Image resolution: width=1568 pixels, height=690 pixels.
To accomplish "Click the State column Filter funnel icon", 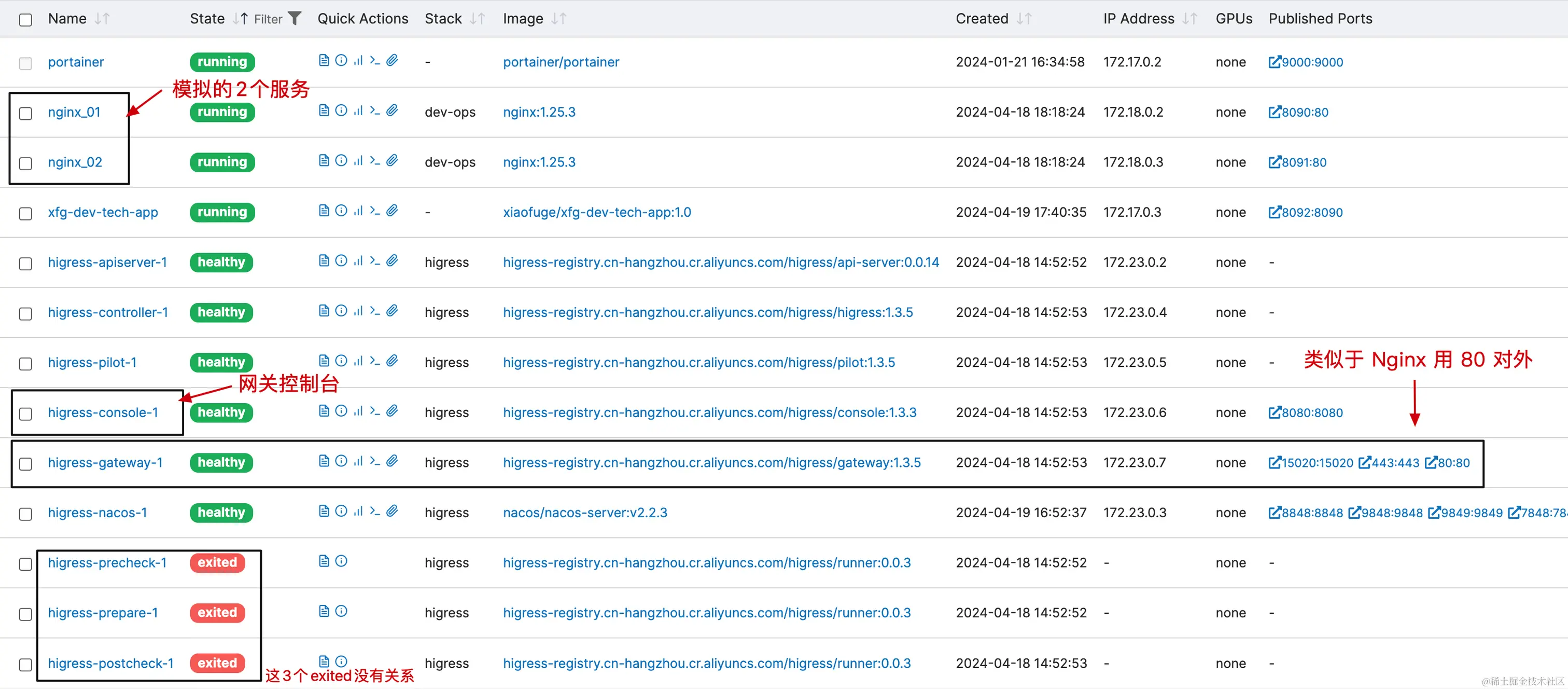I will pyautogui.click(x=295, y=19).
